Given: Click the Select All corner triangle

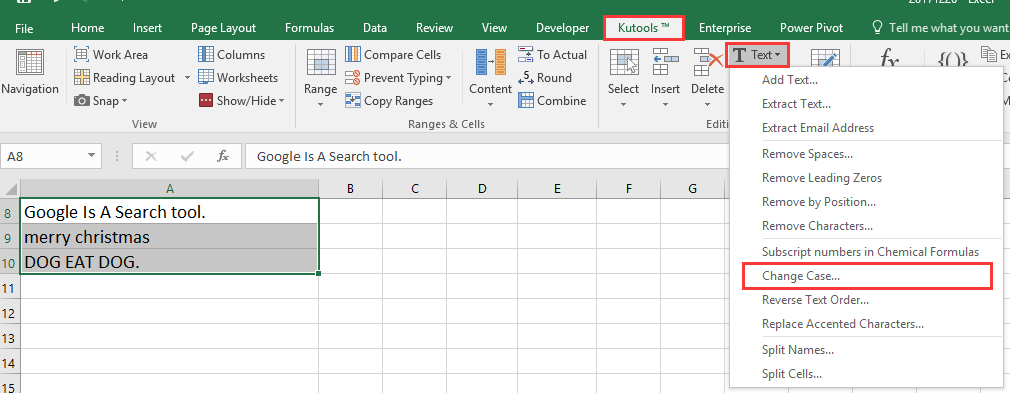Looking at the screenshot, I should (10, 189).
